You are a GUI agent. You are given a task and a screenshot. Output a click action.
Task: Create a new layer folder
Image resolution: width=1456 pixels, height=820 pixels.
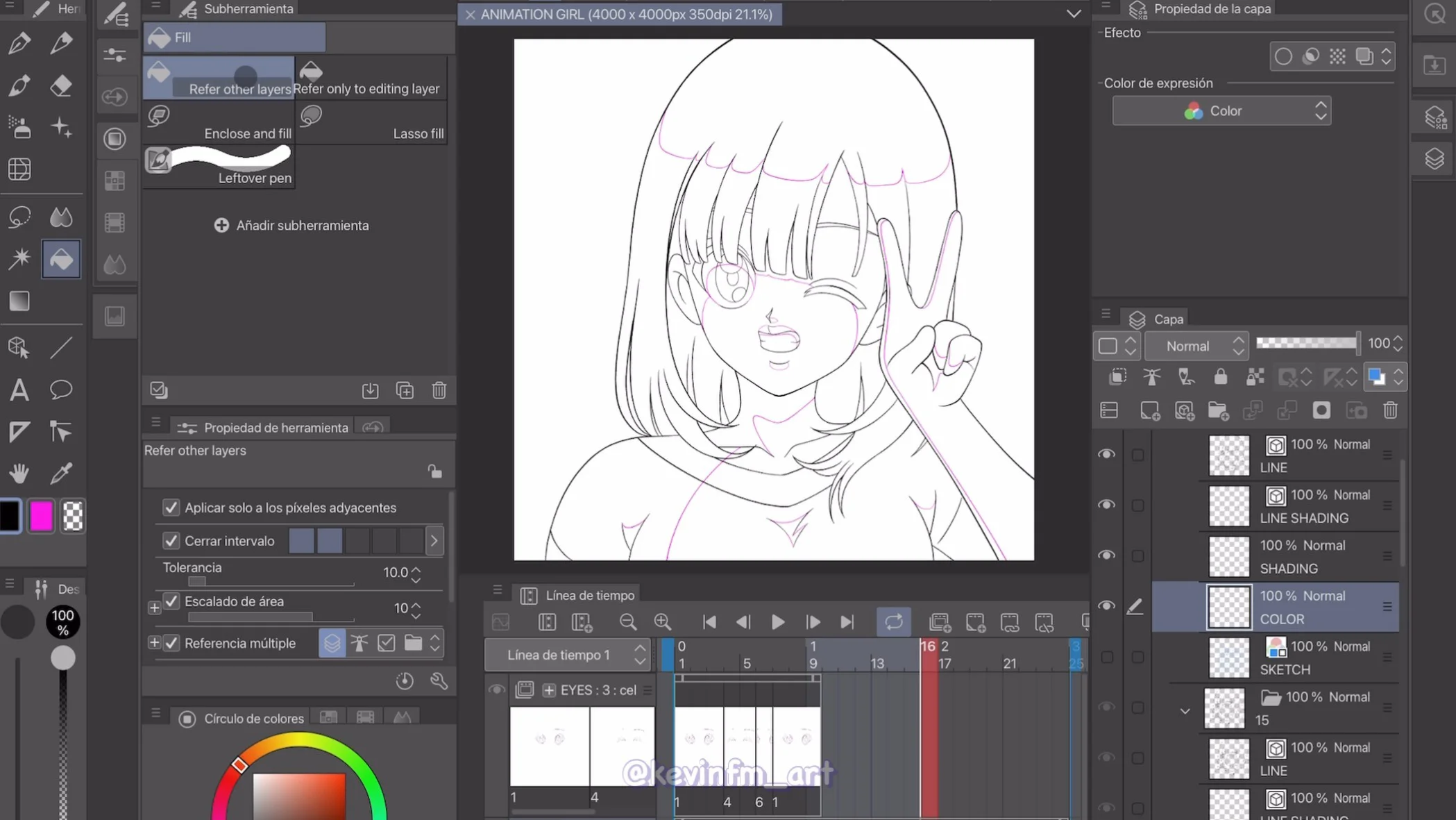click(1219, 410)
